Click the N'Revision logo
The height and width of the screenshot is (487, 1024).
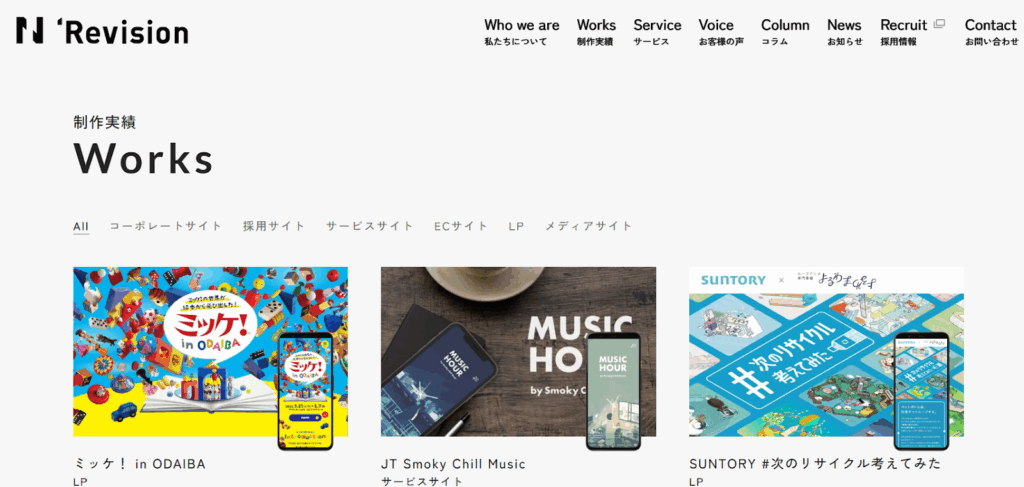coord(103,31)
